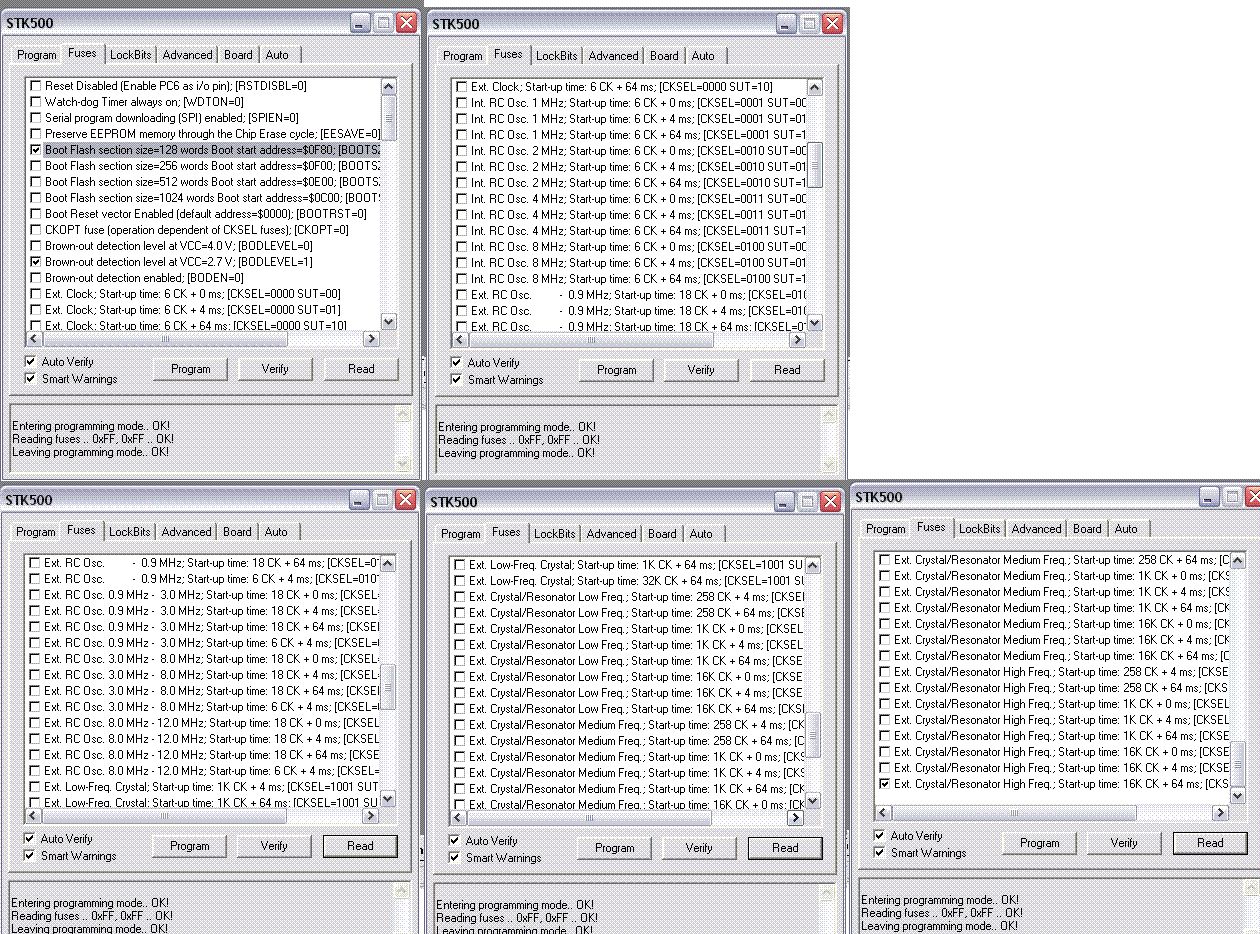This screenshot has height=934, width=1260.
Task: Open Advanced tab in top-middle STK500 window
Action: 613,56
